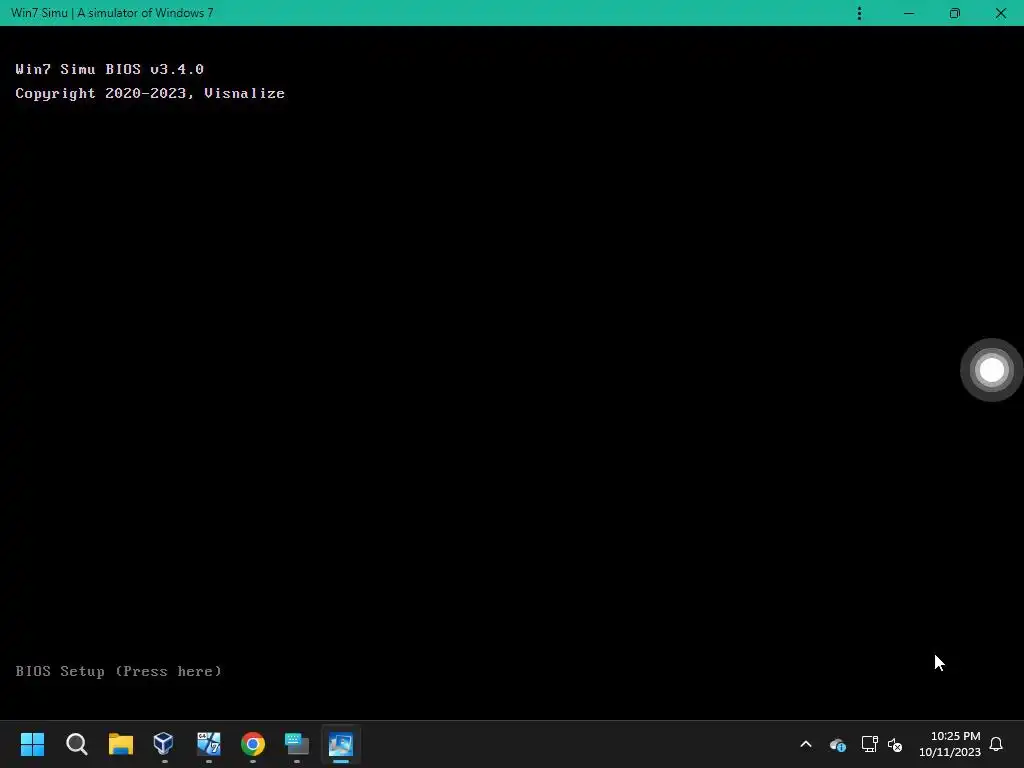Open the Win7 calendar-style app in taskbar
The height and width of the screenshot is (768, 1024).
(209, 744)
